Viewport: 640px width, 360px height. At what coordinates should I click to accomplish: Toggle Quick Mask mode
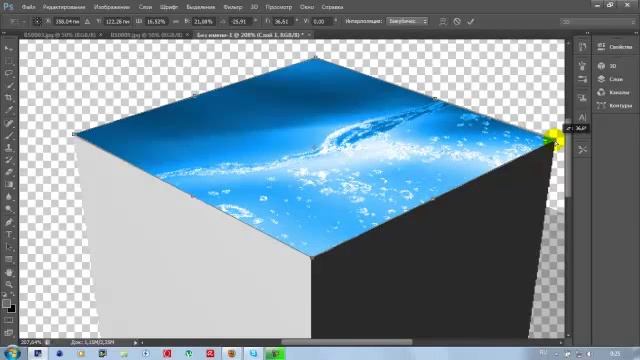(9, 320)
